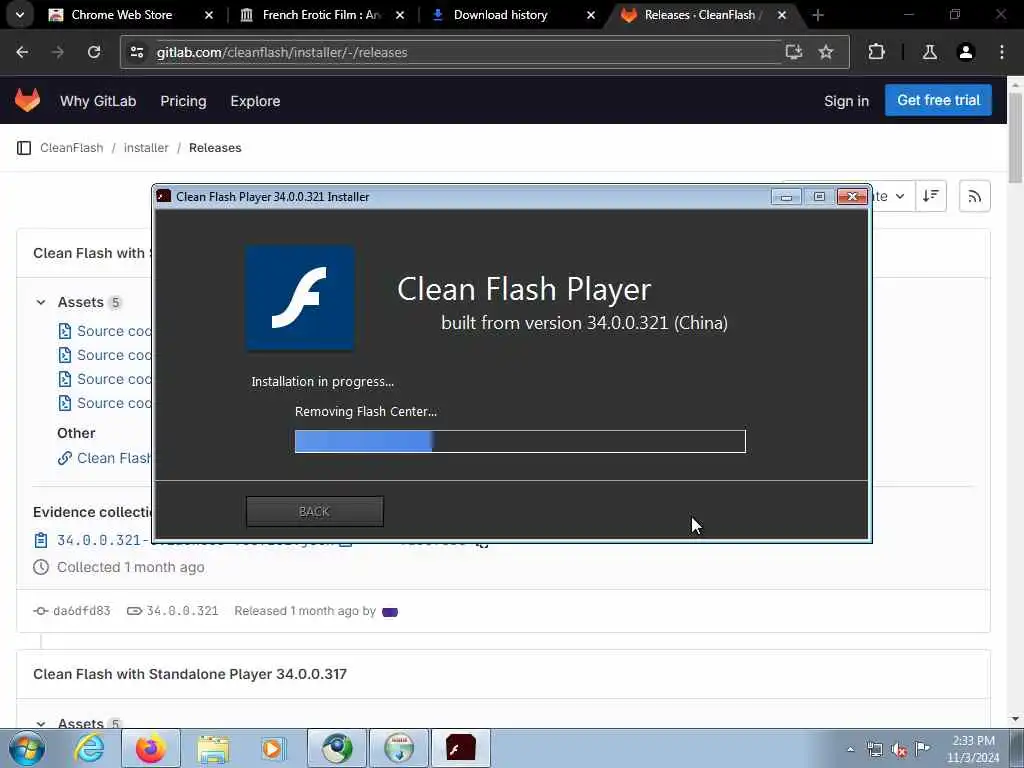Close the Download history tab
This screenshot has width=1024, height=768.
pyautogui.click(x=591, y=14)
